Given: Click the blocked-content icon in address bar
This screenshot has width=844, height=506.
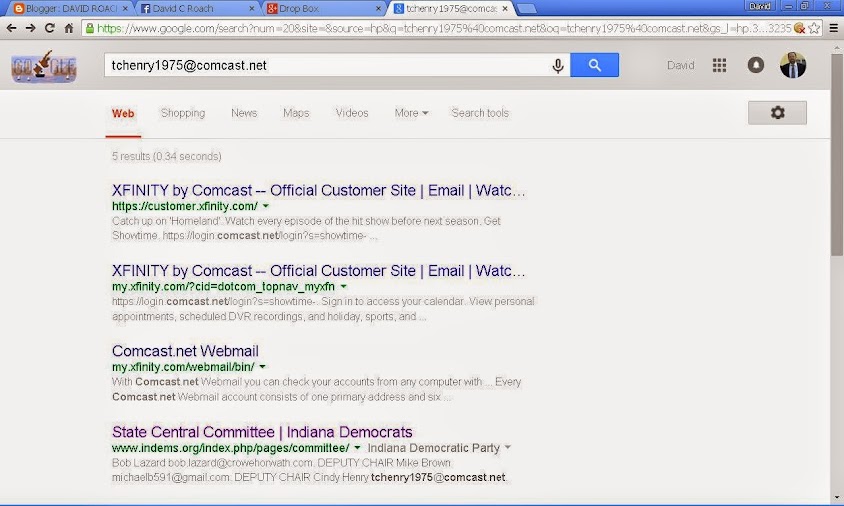Looking at the screenshot, I should pyautogui.click(x=799, y=28).
